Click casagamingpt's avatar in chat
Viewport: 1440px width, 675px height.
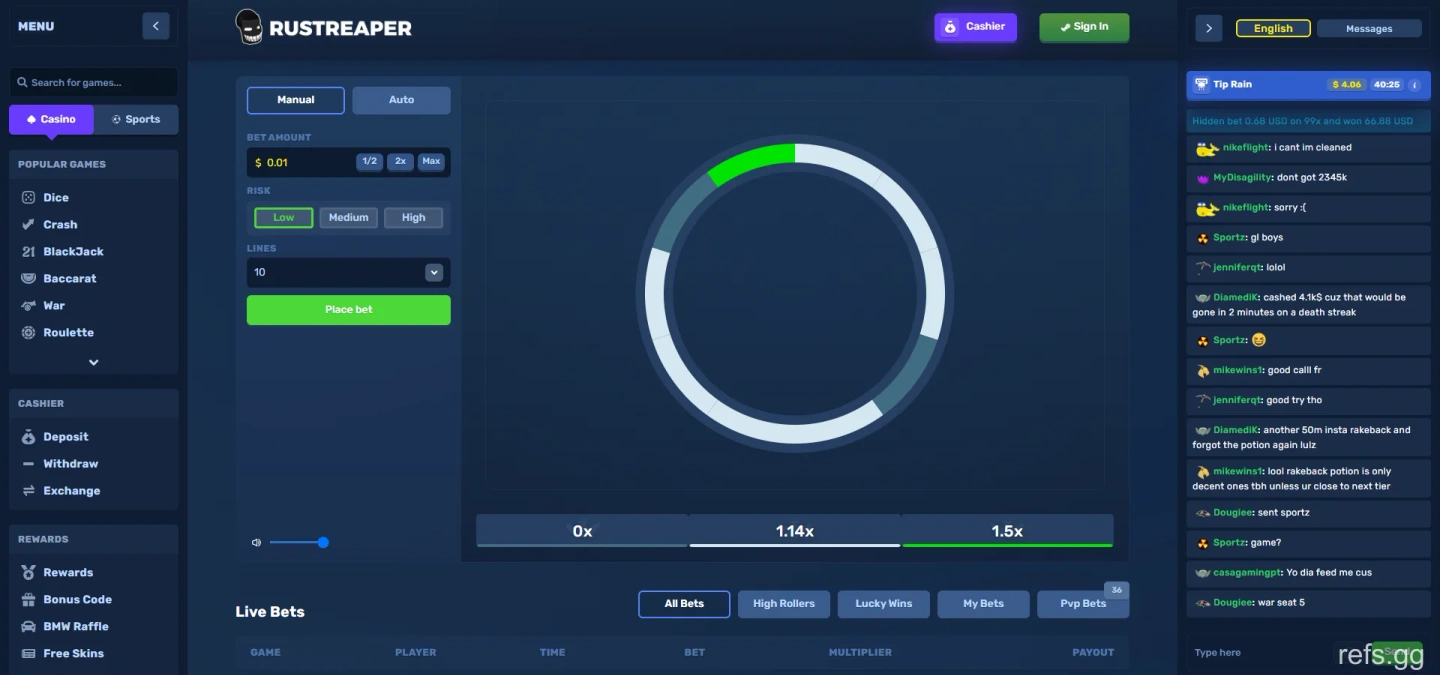1203,573
